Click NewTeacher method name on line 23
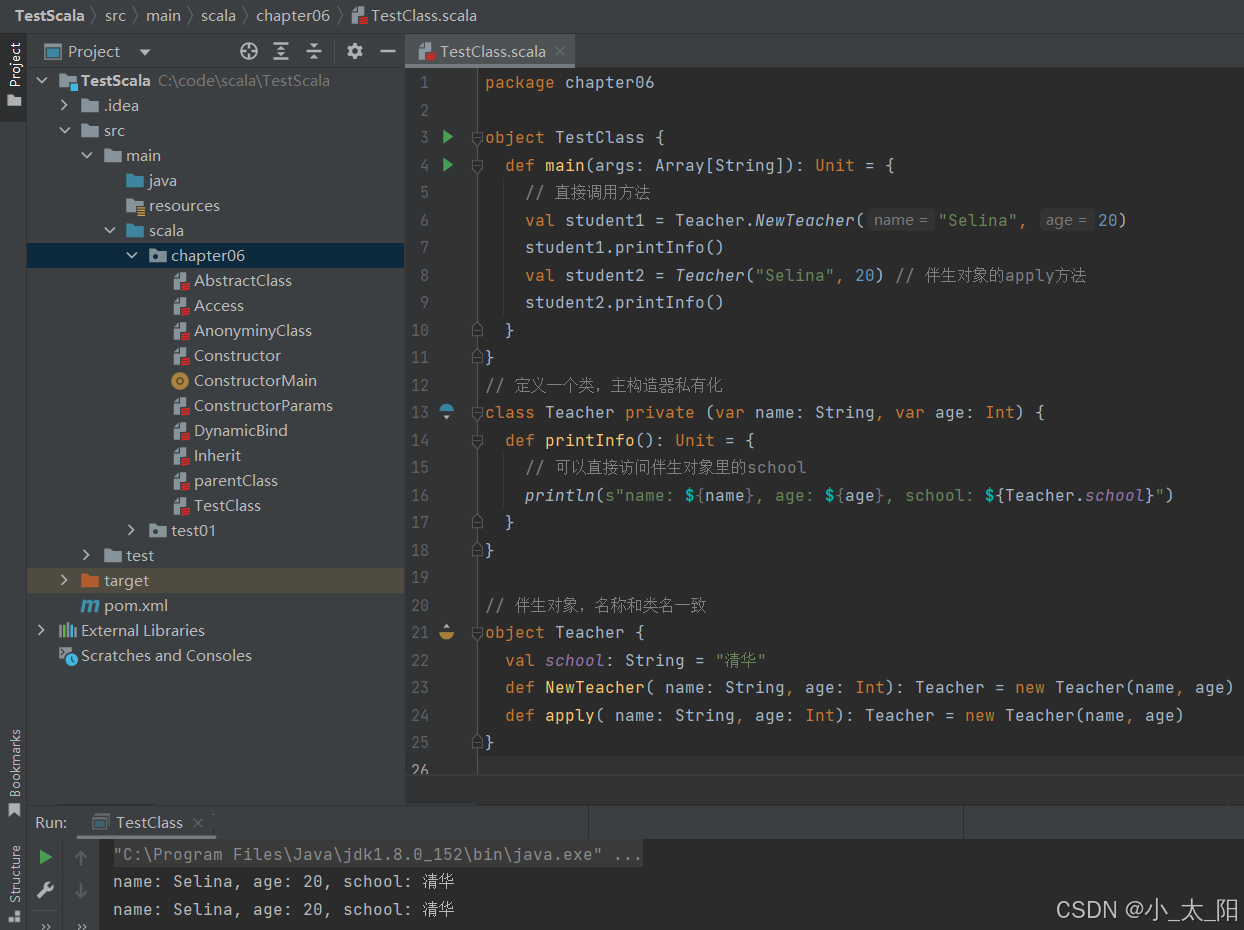This screenshot has height=930, width=1244. 595,687
